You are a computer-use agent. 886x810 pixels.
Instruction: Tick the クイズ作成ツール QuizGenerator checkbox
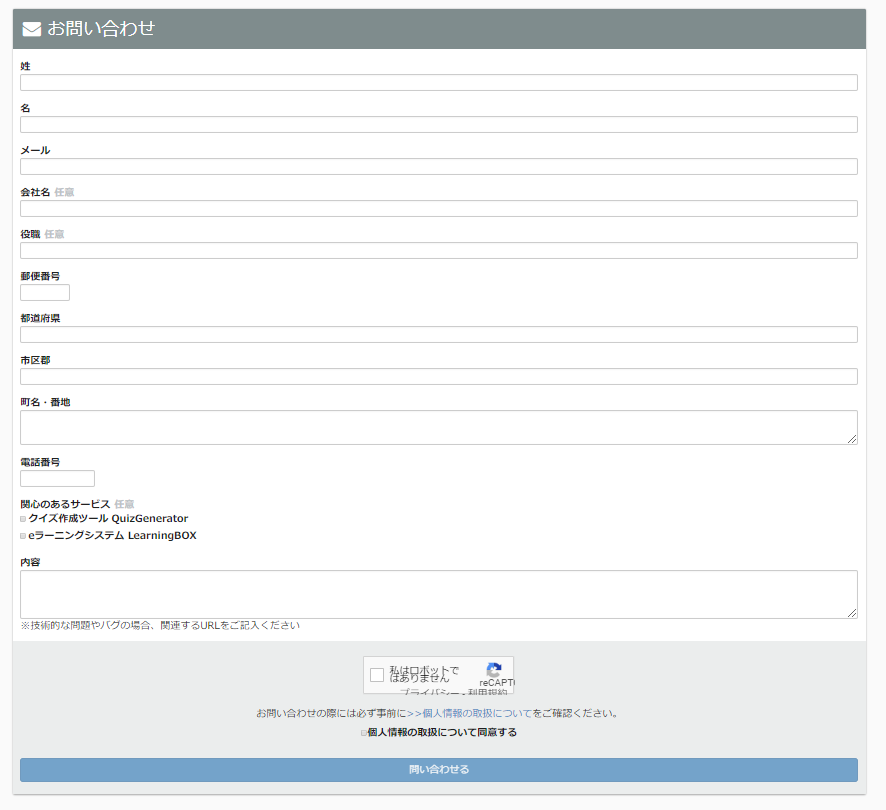click(23, 519)
